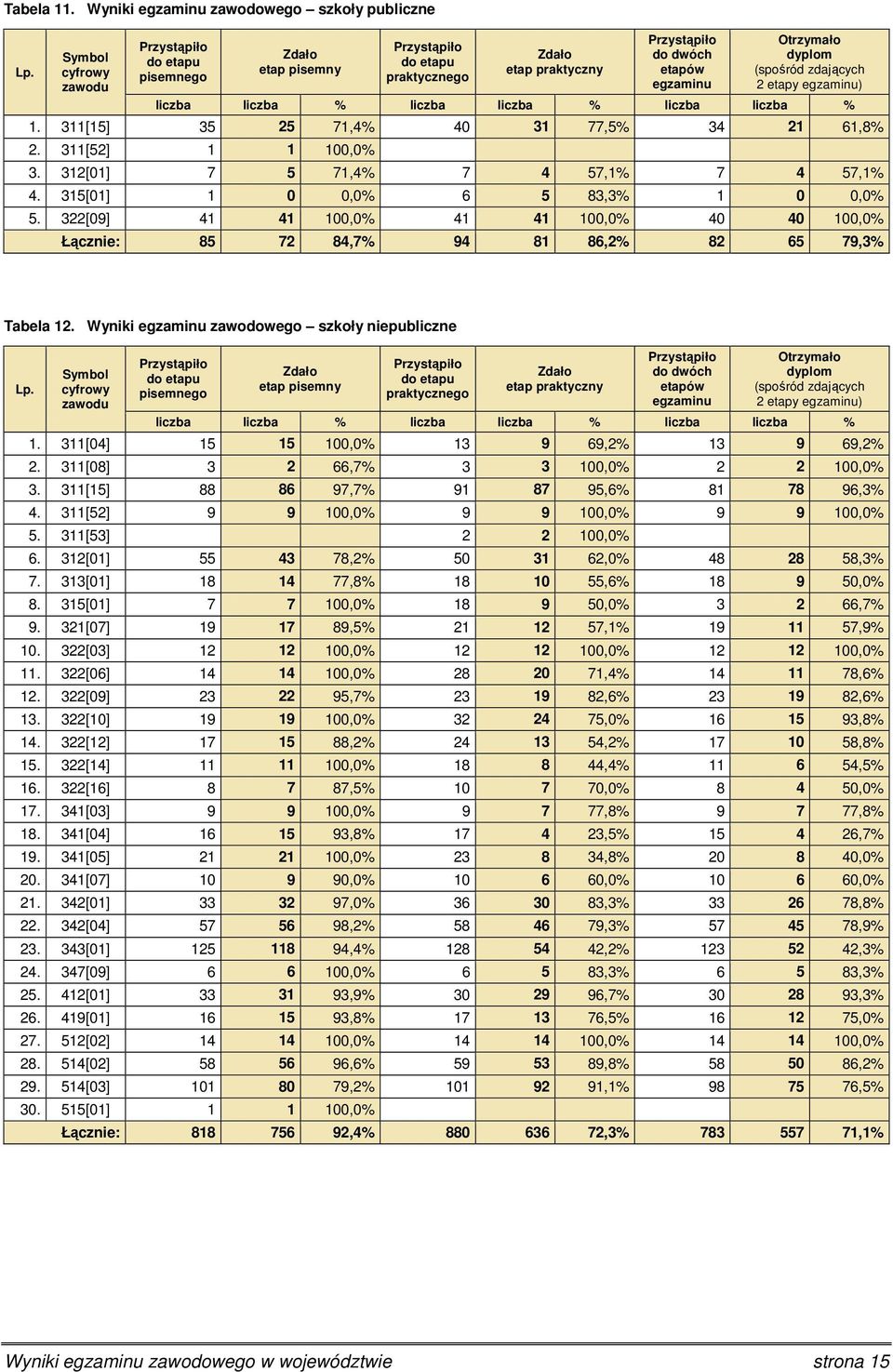Click 'Łącznie:' label in Tabela 11
Screen dimensions: 893x1372
(x=90, y=242)
